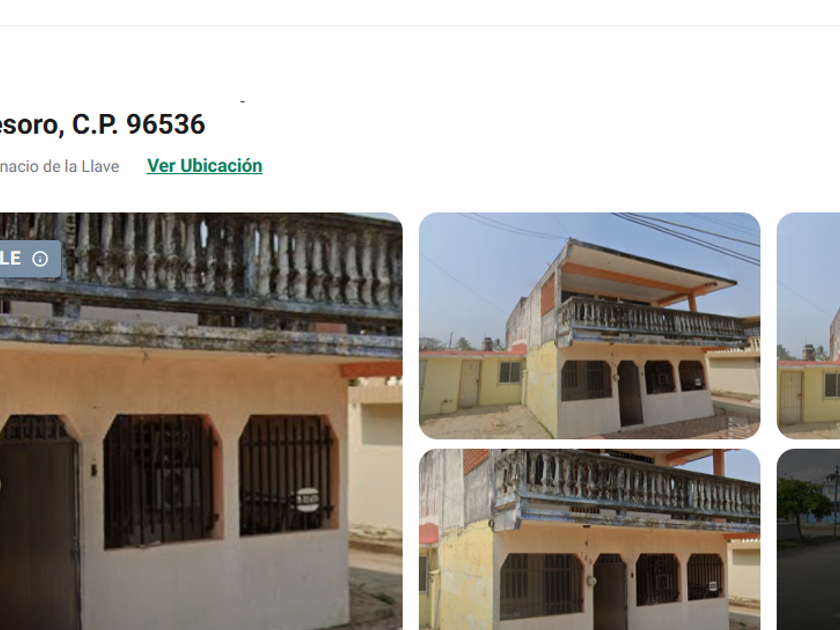Click the middle barred window in the main photo

(x=159, y=481)
